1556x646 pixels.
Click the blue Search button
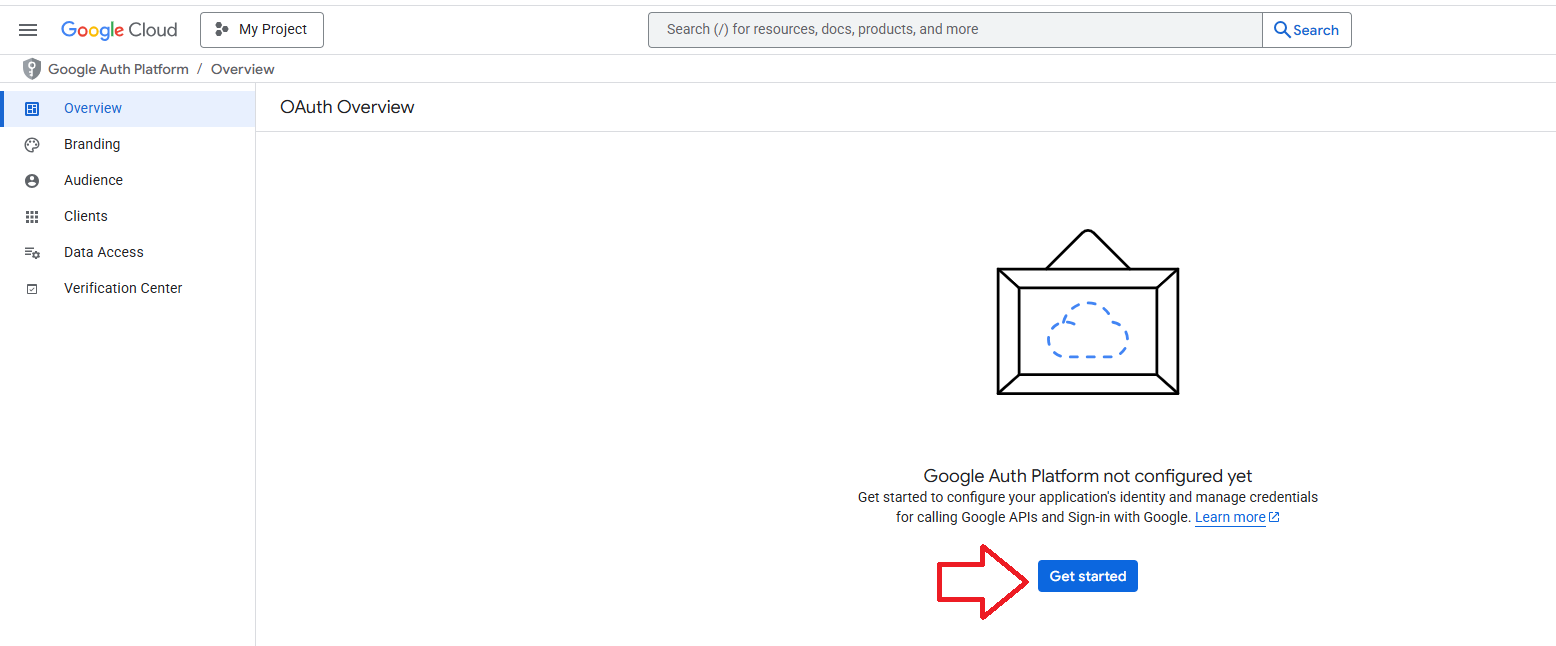point(1307,30)
